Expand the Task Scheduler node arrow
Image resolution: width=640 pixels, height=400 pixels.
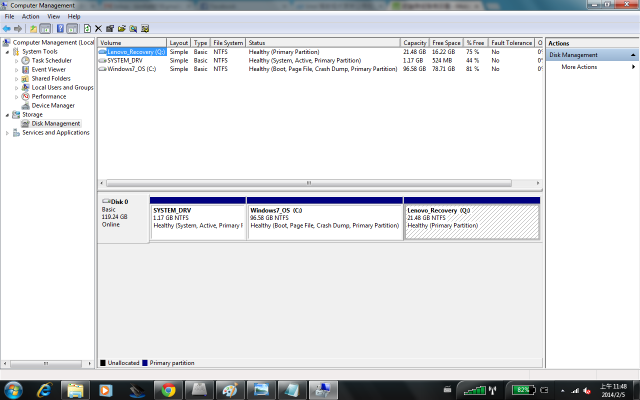coord(17,61)
